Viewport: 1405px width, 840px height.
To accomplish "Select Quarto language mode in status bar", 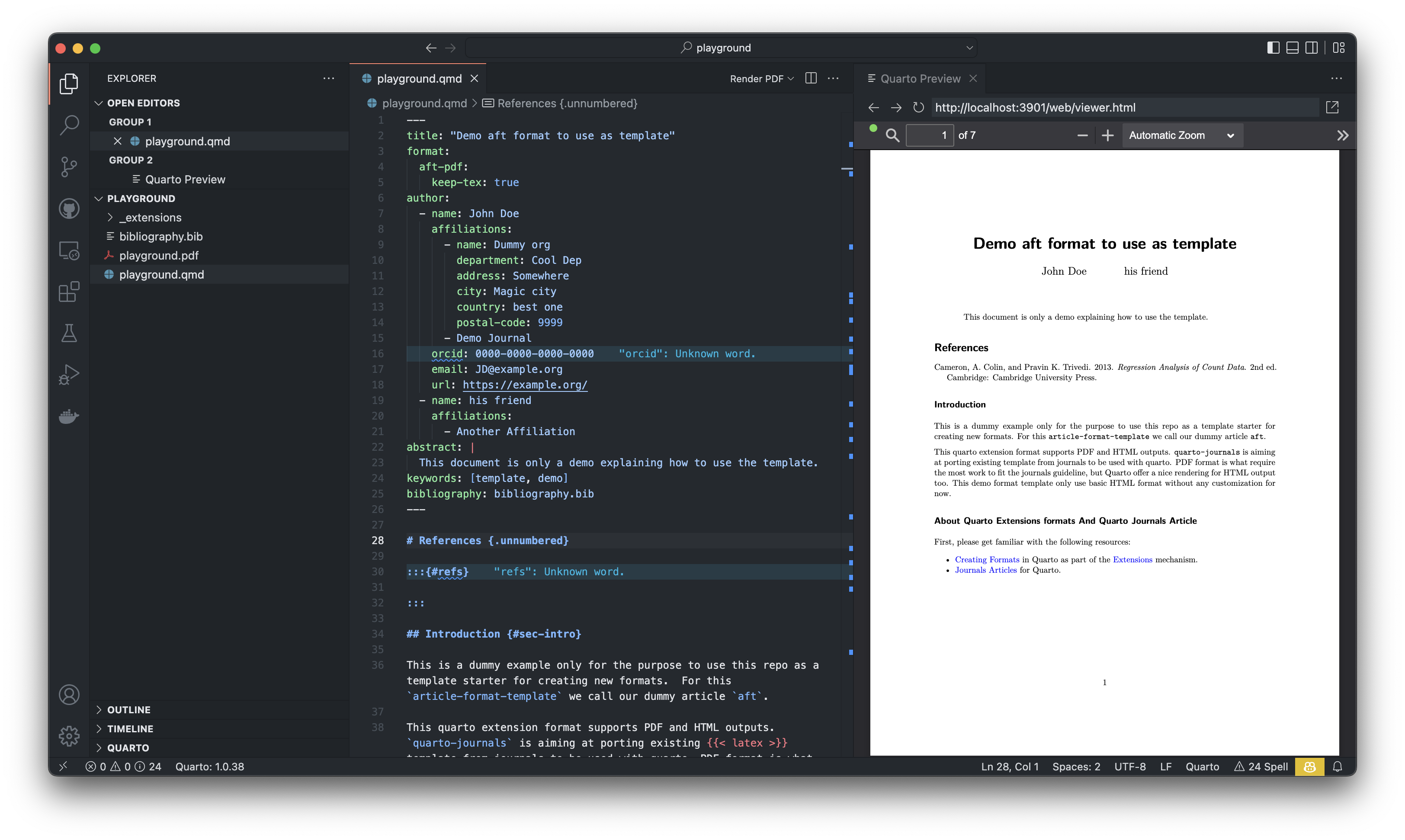I will click(x=1203, y=766).
